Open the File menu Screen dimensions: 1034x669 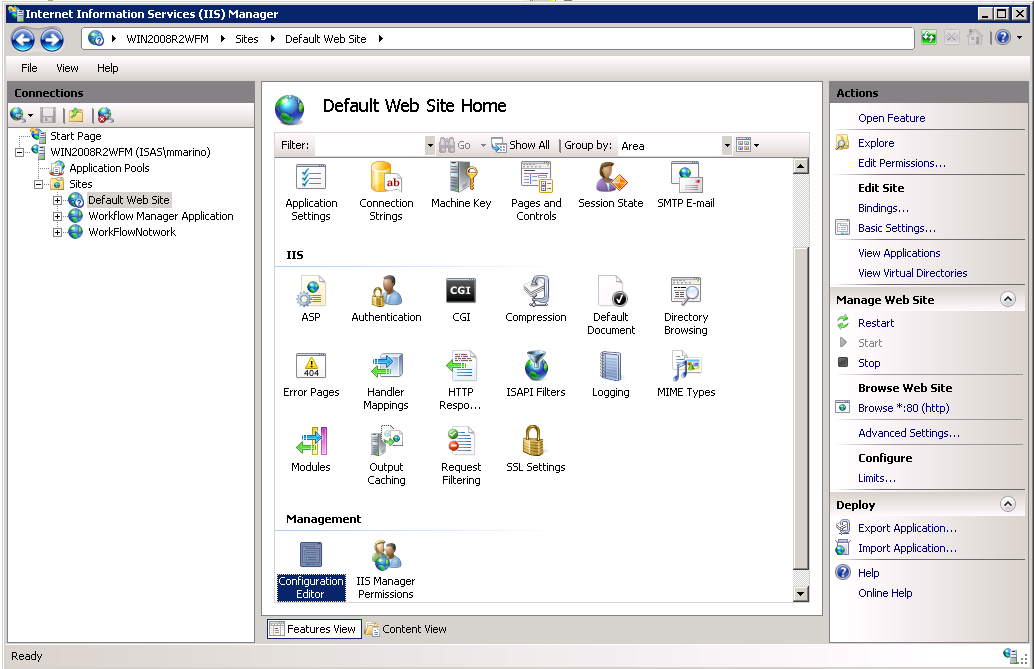[x=29, y=68]
